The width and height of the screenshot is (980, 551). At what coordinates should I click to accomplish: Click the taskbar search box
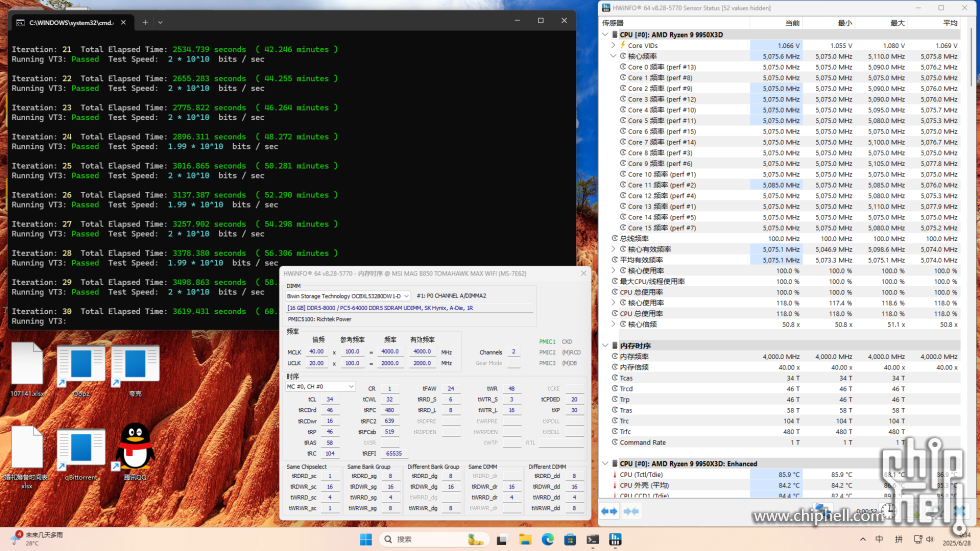434,539
